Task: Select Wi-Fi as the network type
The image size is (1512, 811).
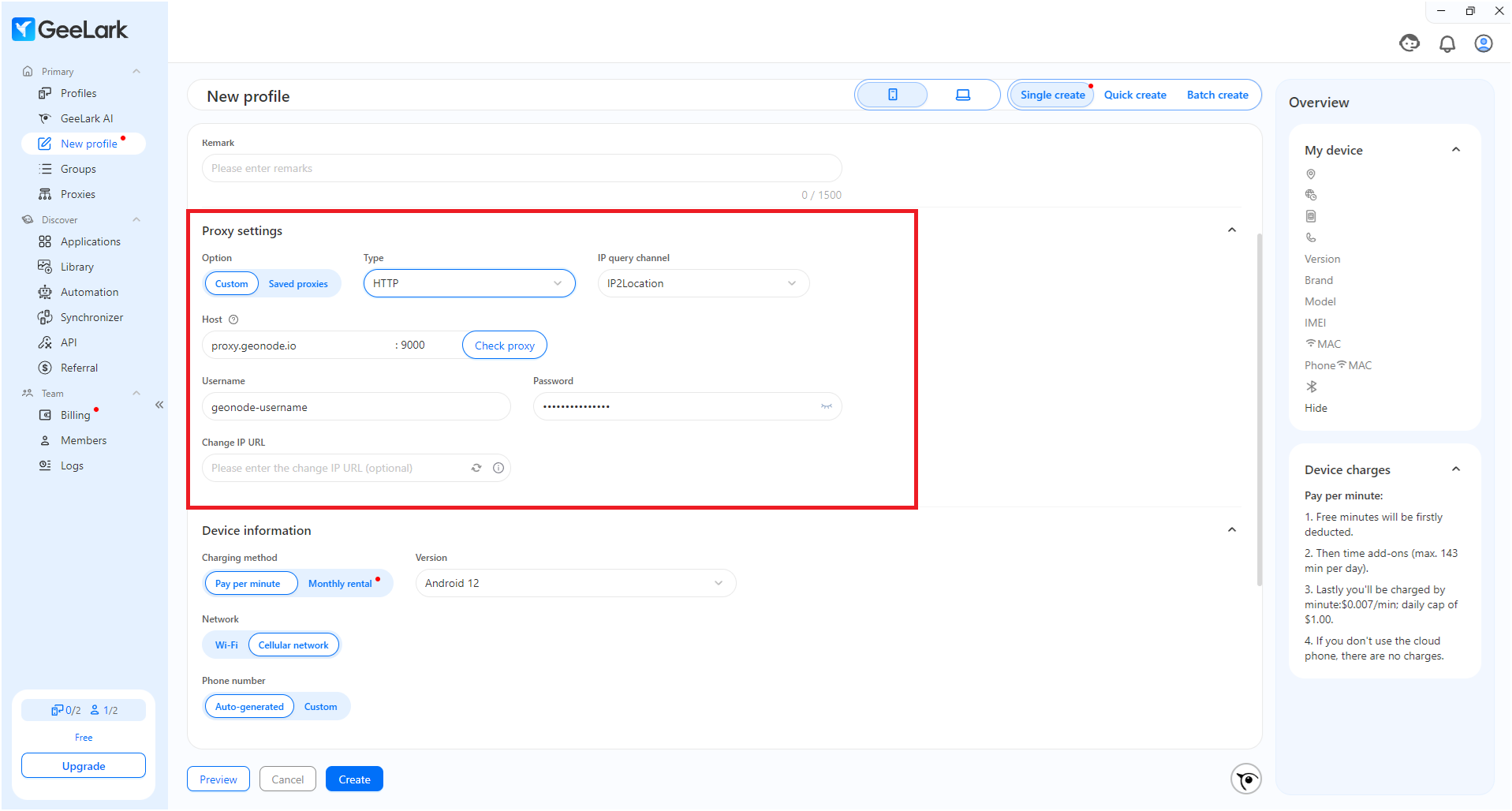Action: [226, 645]
